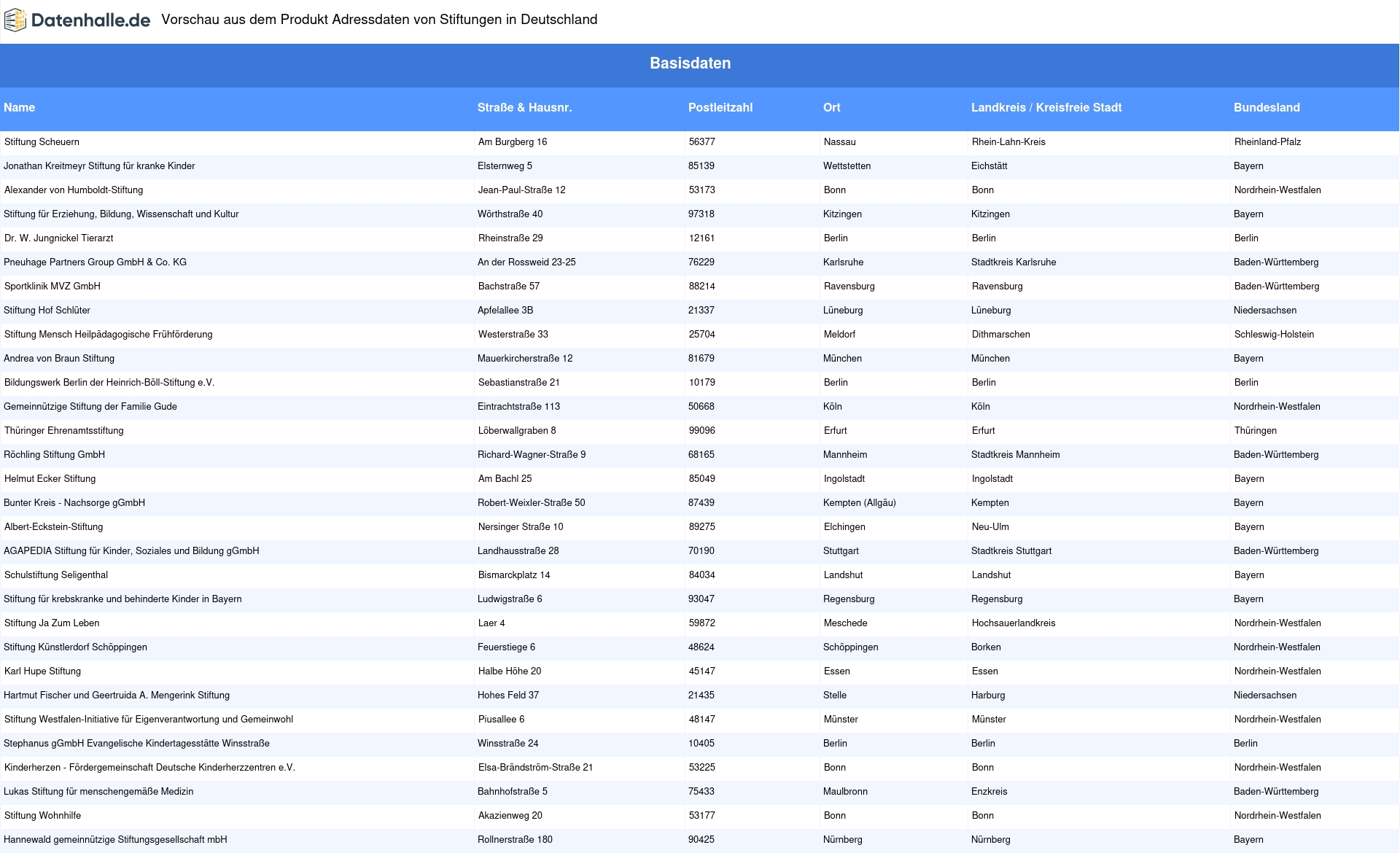Select Rheinland-Pfalz state cell
The width and height of the screenshot is (1400, 853).
(x=1267, y=142)
